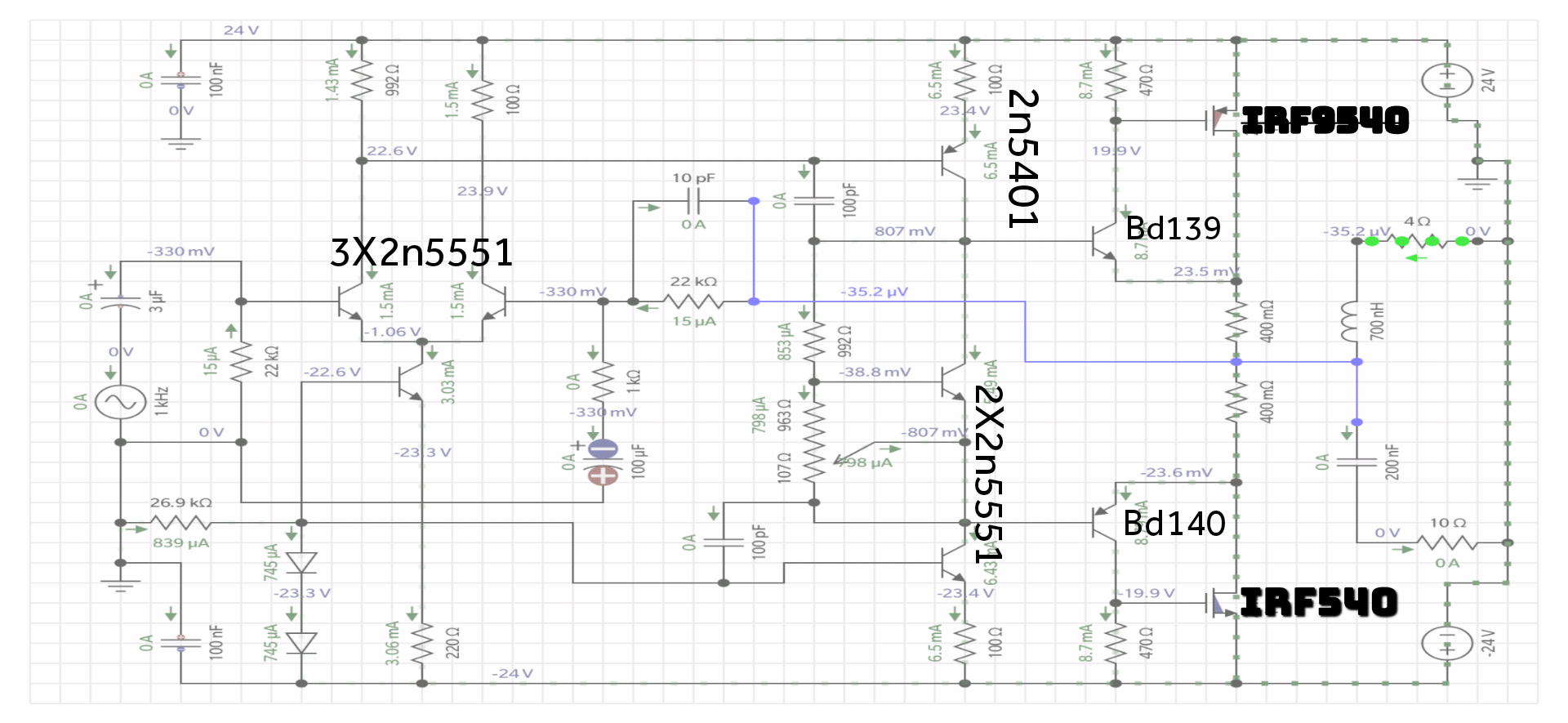
Task: Click the '24 V' rail label at top left
Action: [x=241, y=30]
